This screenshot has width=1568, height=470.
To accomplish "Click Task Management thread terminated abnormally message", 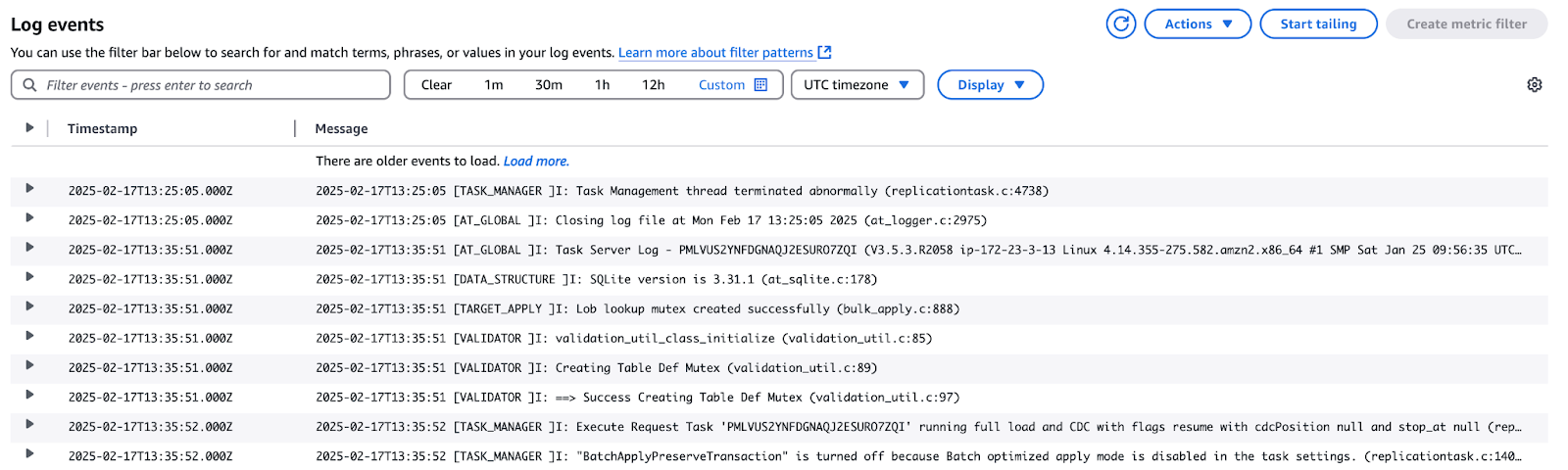I will (x=682, y=191).
